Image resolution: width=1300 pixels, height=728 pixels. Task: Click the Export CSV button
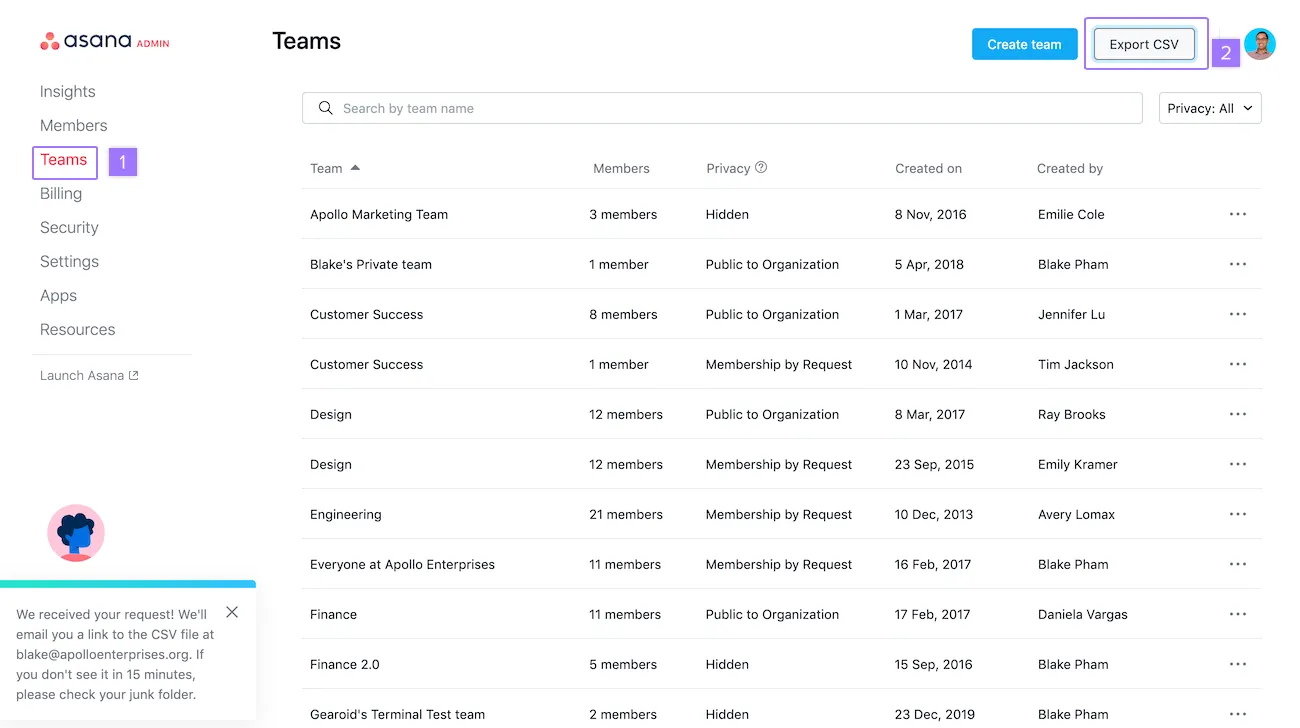coord(1144,44)
